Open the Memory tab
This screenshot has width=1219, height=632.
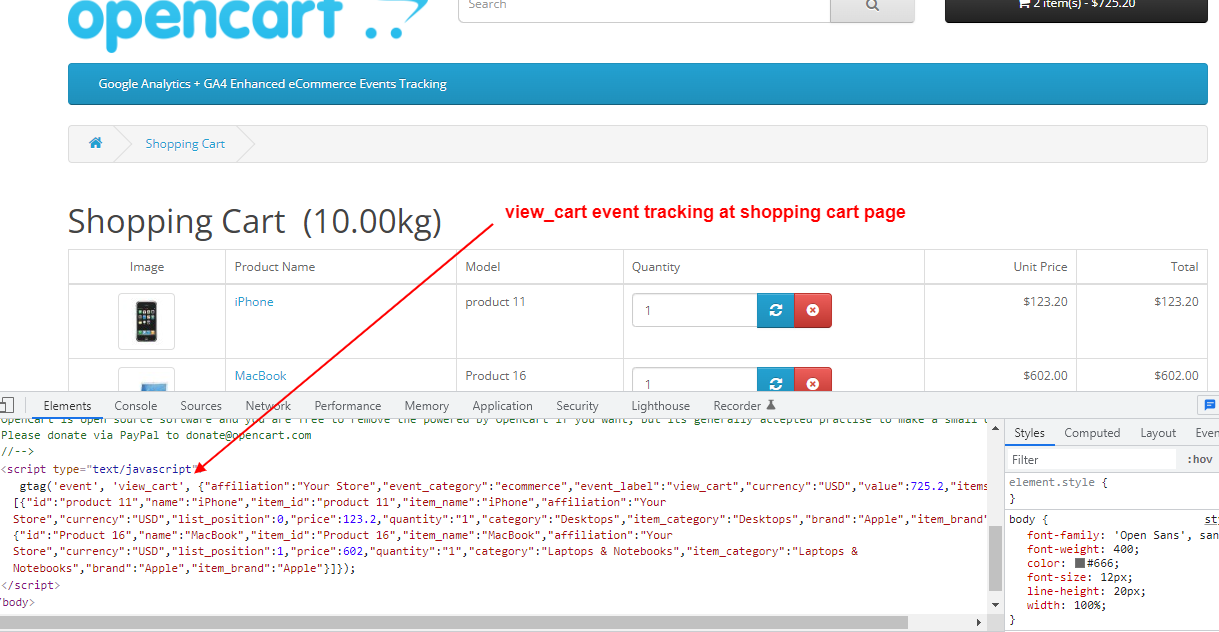[x=427, y=406]
